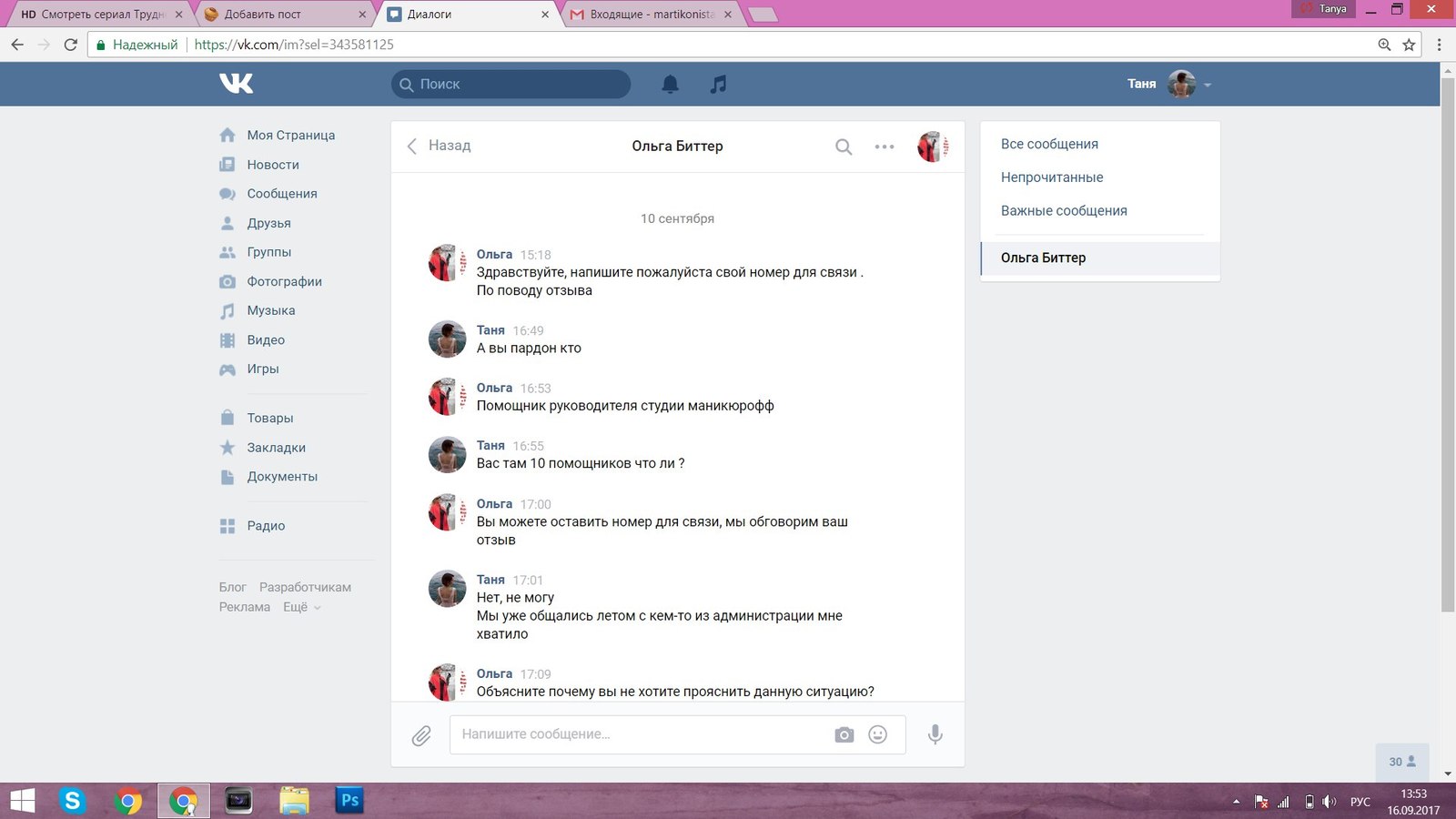Switch to Смотреть сериал browser tab

[100, 15]
